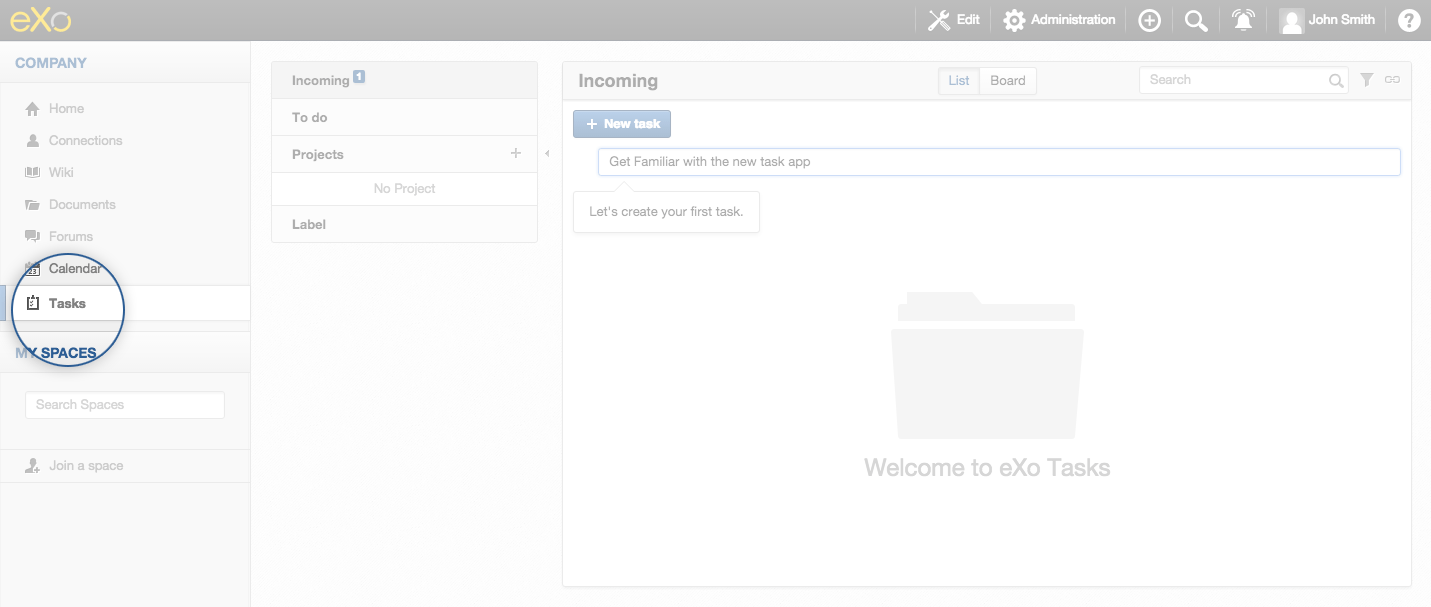
Task: Click the Tasks clipboard icon
Action: [32, 303]
